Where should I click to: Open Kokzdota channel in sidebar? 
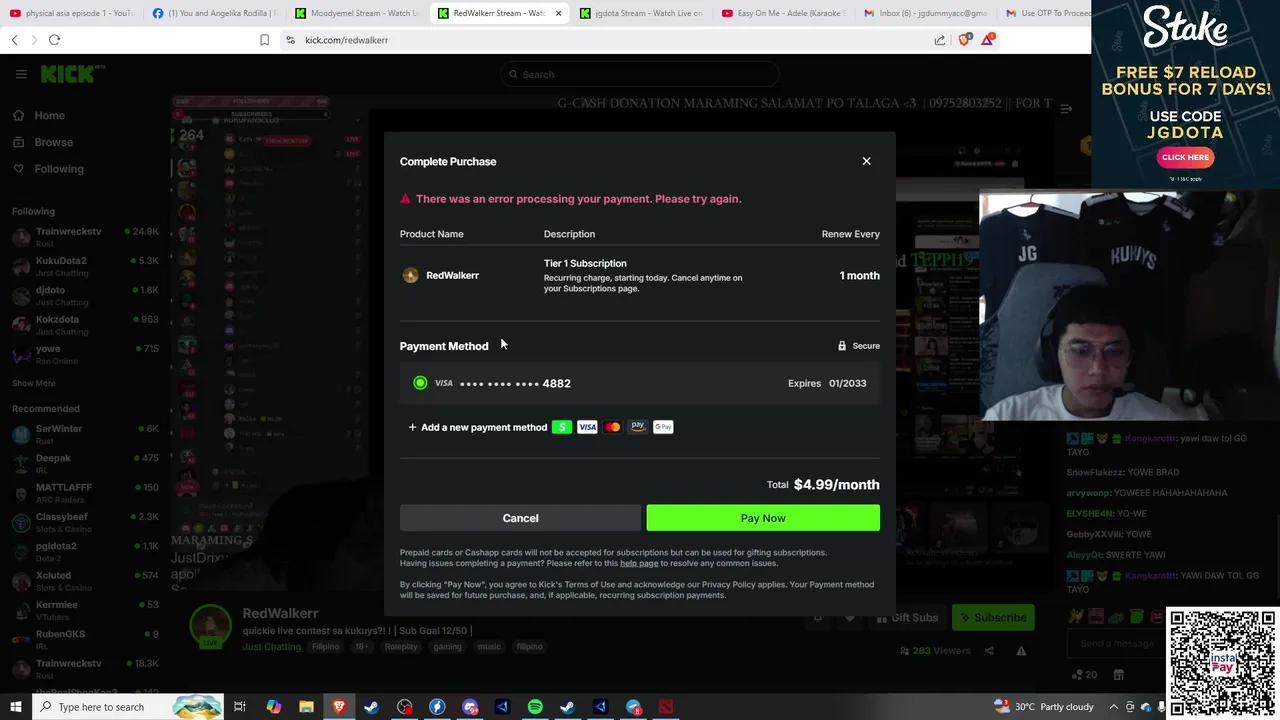coord(85,325)
